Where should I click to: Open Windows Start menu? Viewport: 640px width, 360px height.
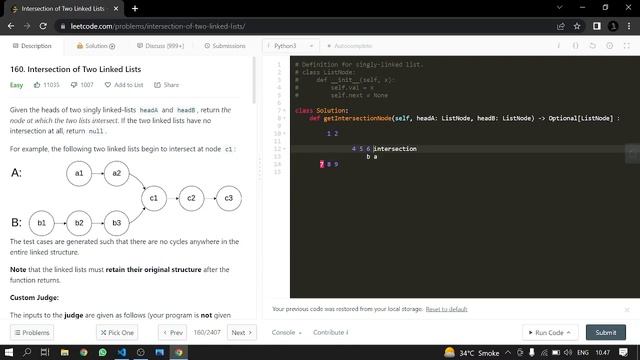click(9, 352)
